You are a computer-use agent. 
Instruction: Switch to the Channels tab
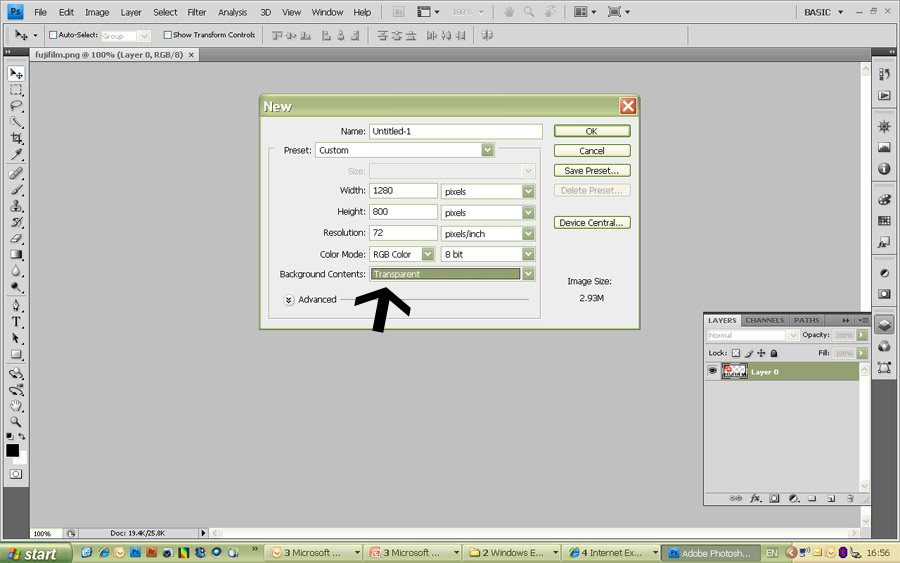[765, 320]
